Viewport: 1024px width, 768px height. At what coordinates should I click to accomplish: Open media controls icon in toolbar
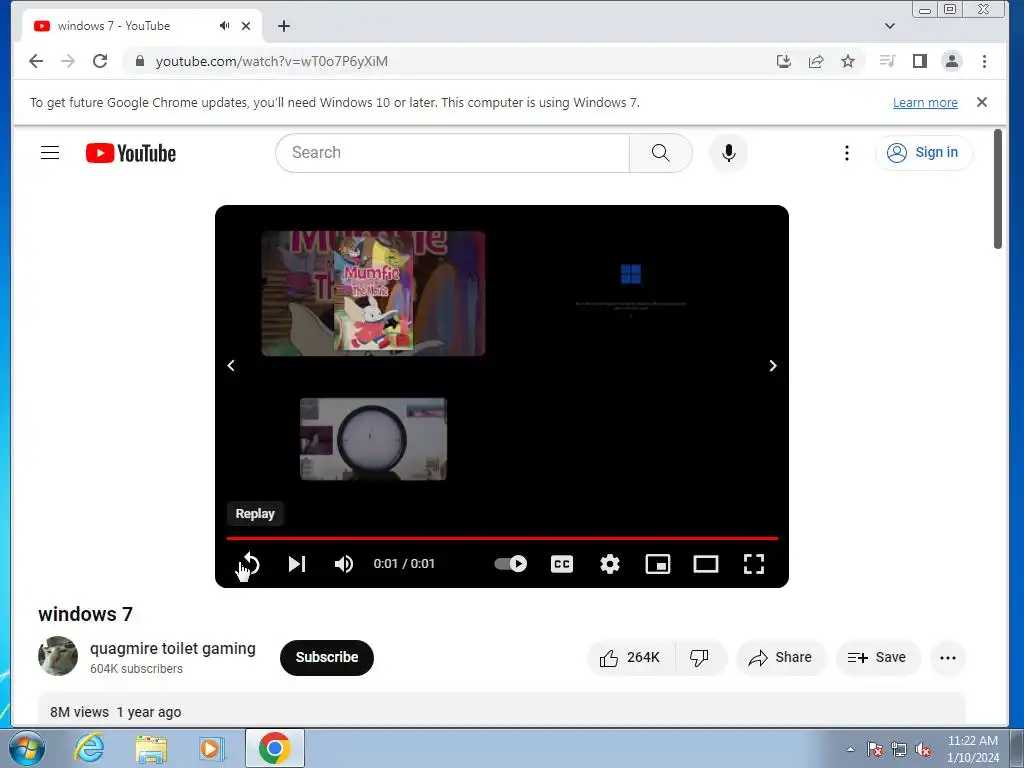(x=887, y=61)
